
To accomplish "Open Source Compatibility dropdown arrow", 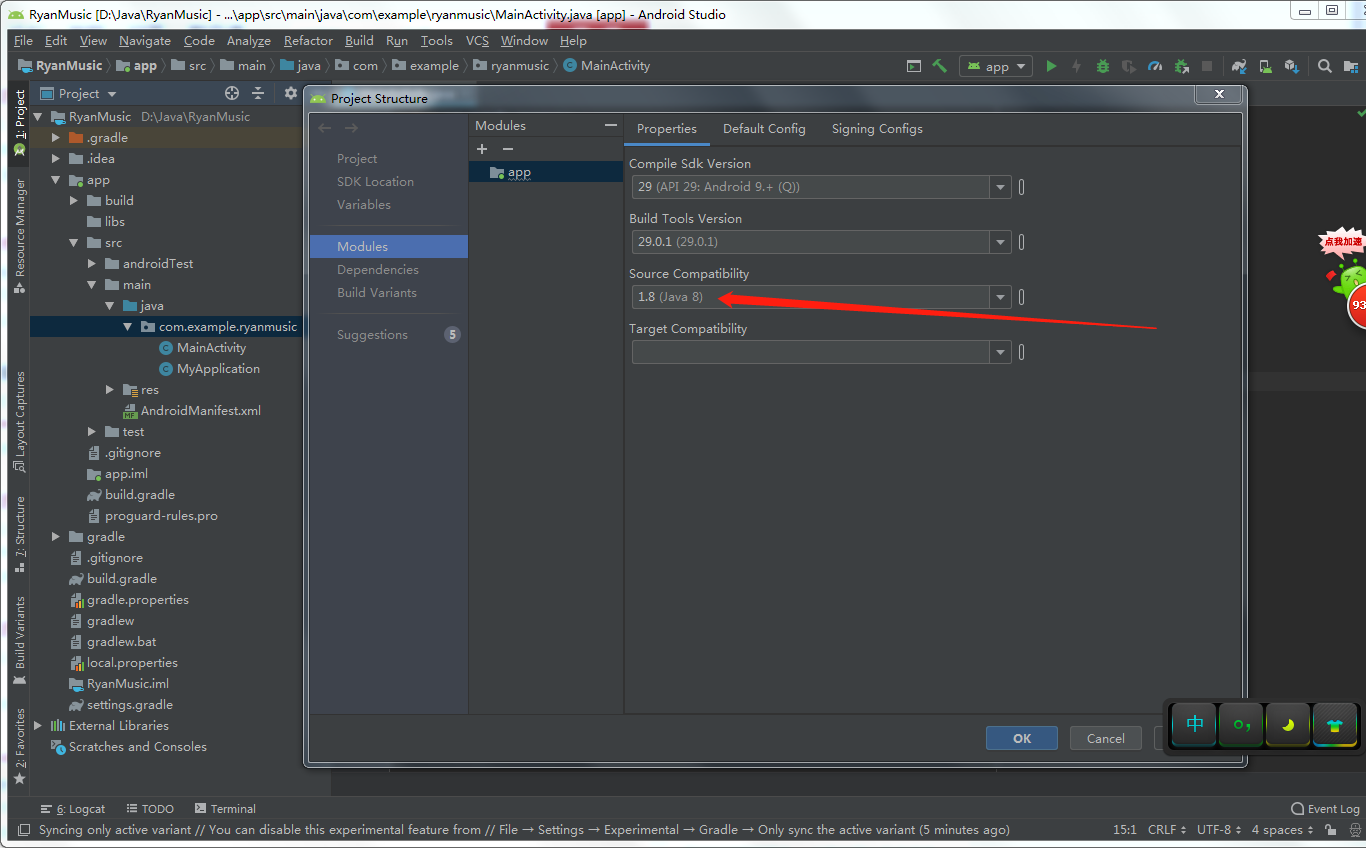I will pos(1000,297).
